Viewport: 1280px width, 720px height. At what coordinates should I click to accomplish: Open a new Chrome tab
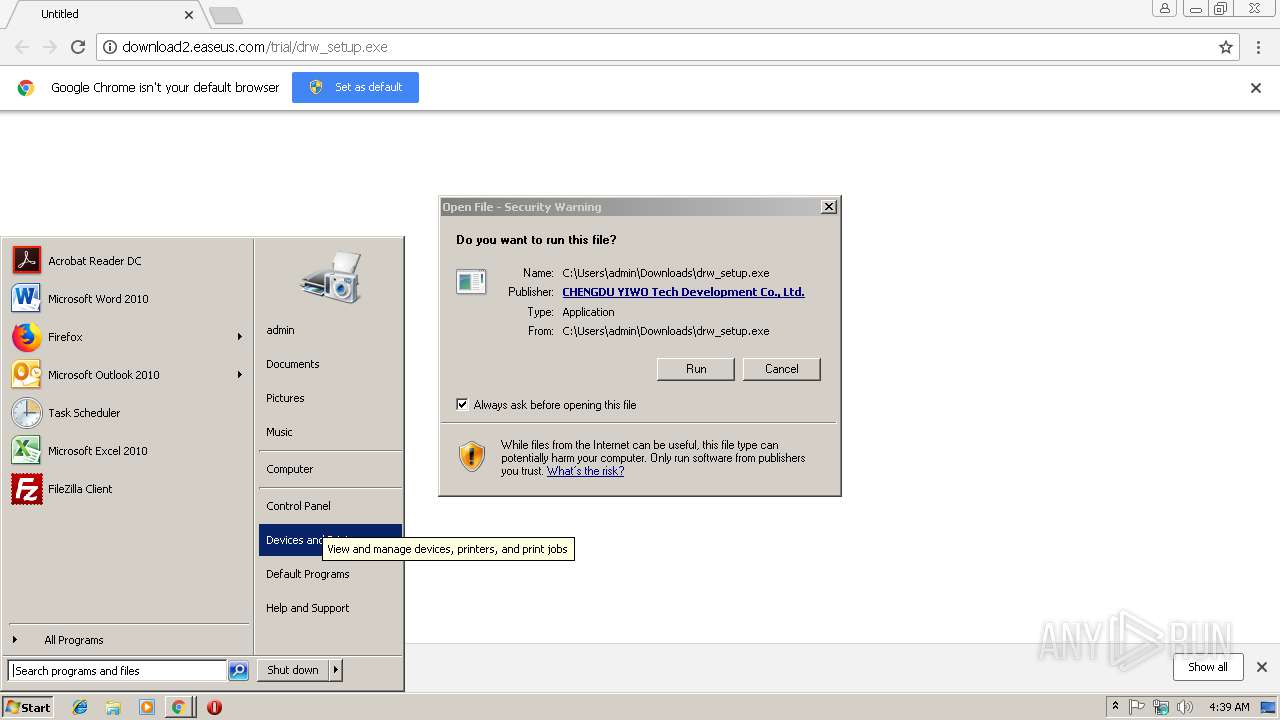[x=226, y=16]
